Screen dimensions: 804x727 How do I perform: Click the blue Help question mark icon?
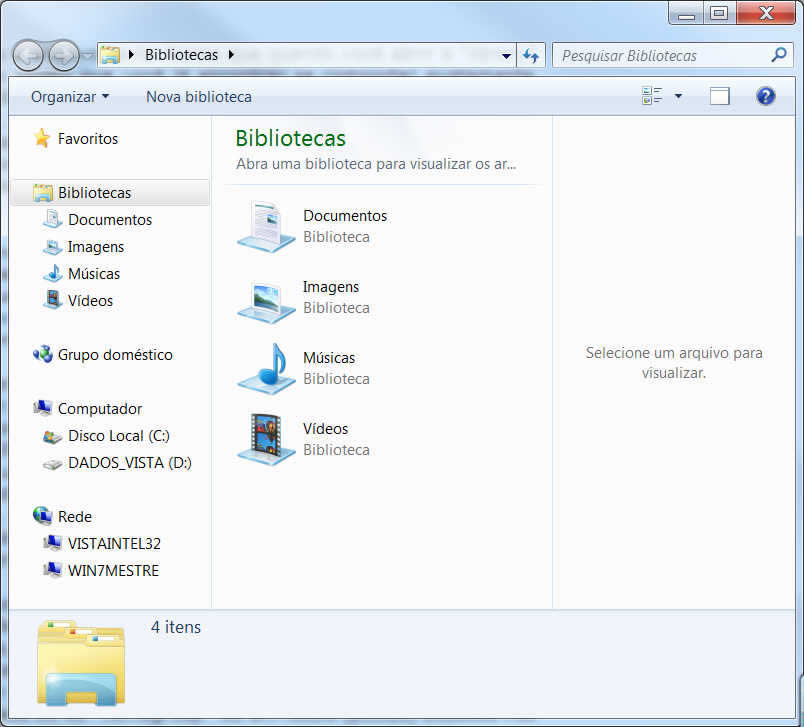[766, 97]
